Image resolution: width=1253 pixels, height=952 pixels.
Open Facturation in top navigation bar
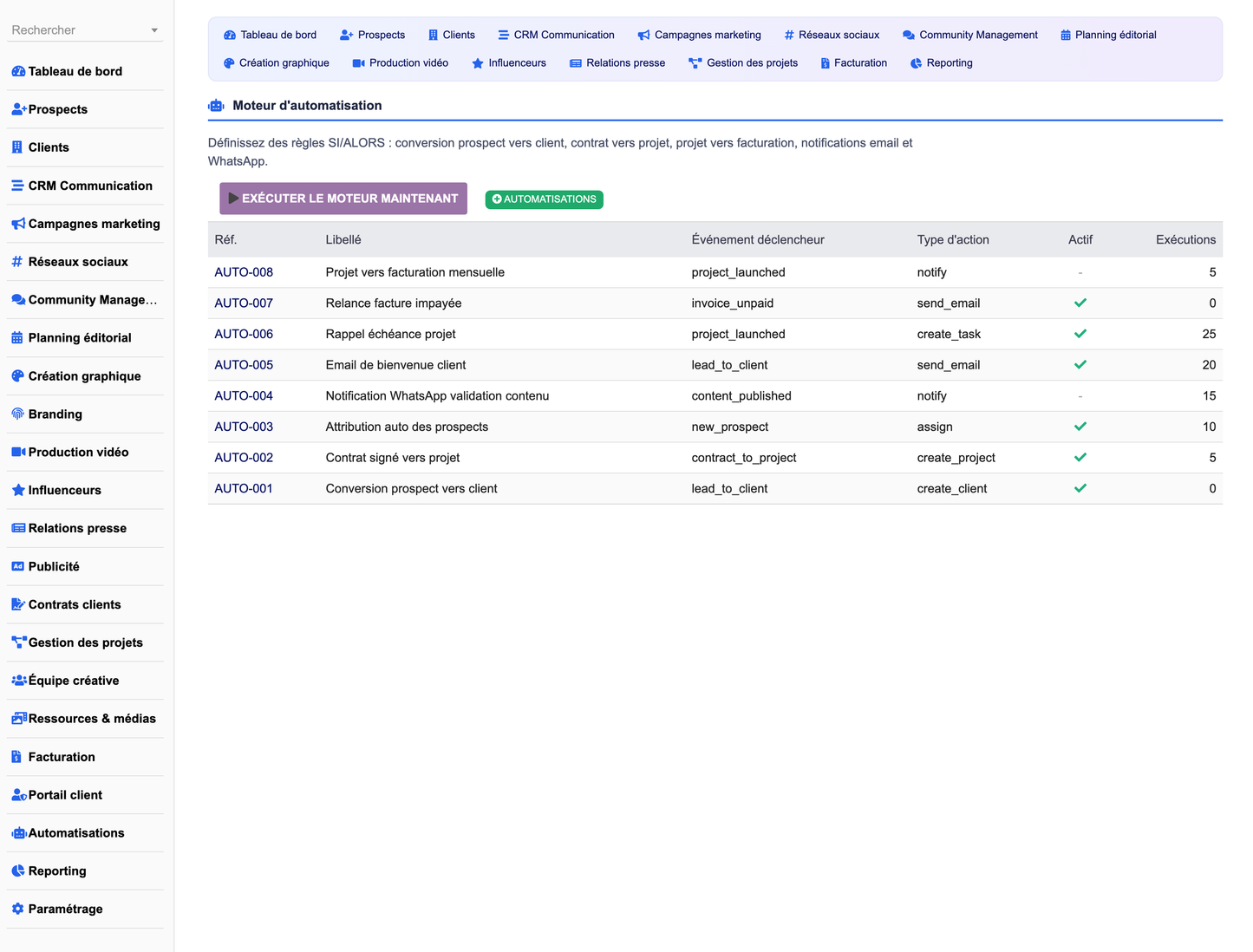click(853, 62)
